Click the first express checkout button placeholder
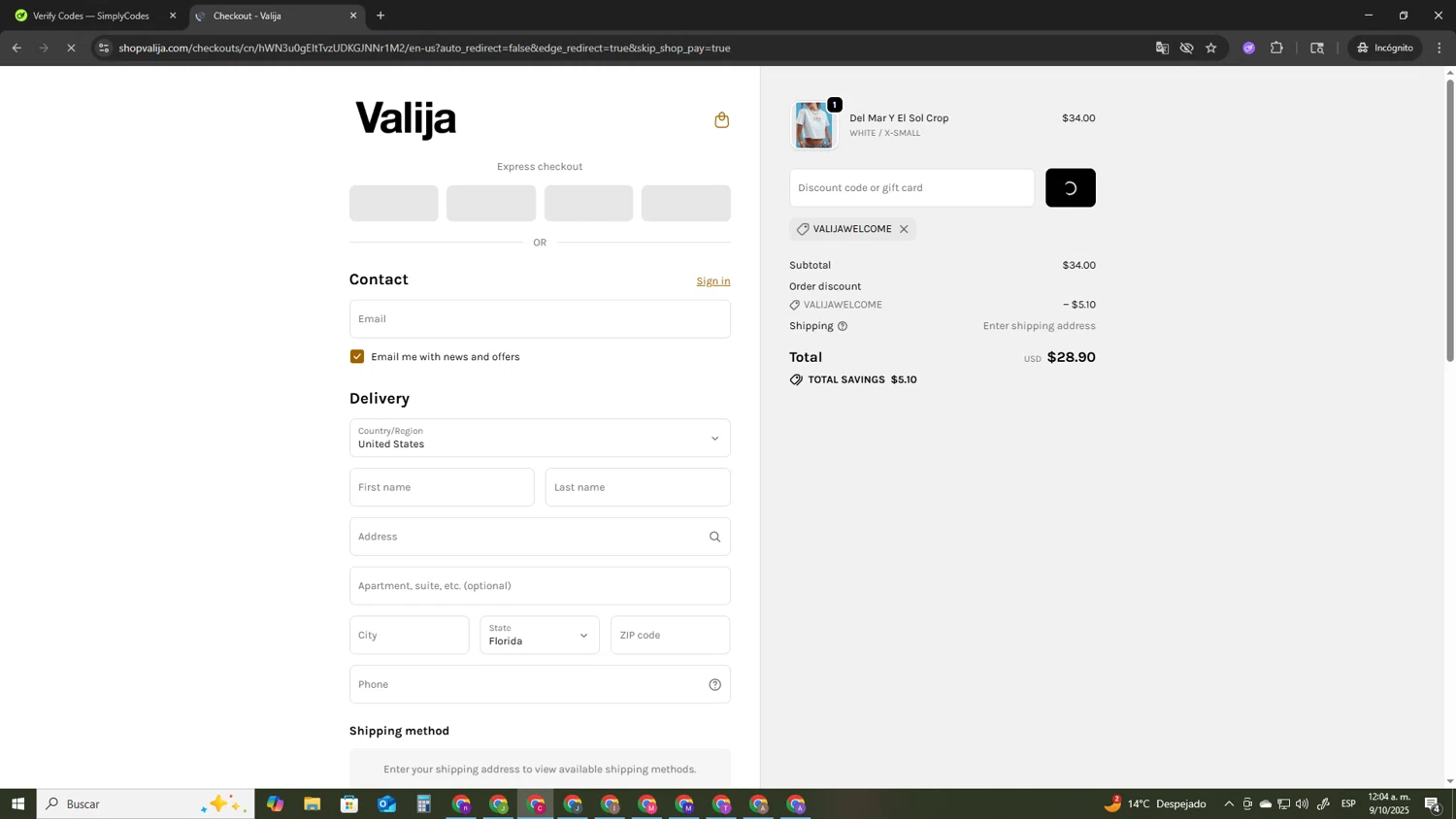 pos(394,203)
